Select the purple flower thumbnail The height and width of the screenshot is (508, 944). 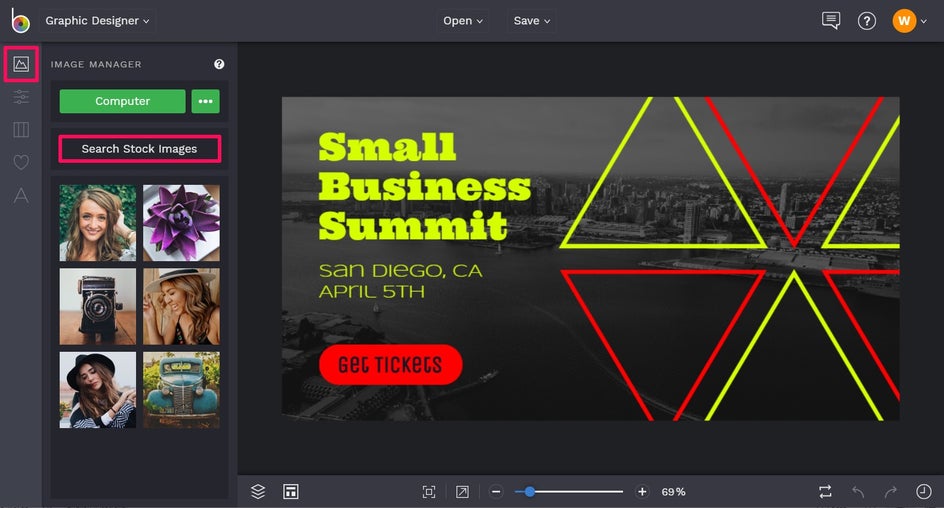tap(181, 223)
